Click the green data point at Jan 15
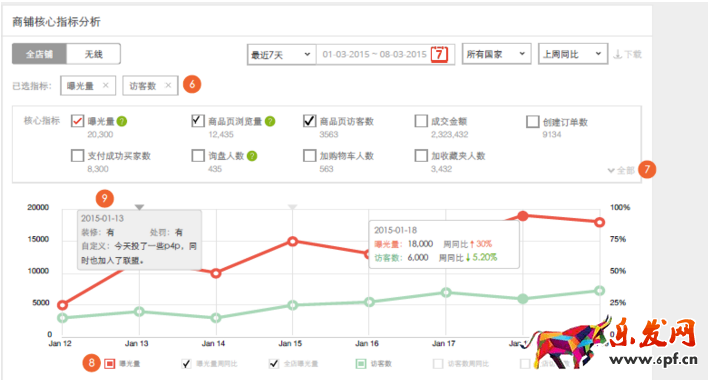 tap(293, 305)
